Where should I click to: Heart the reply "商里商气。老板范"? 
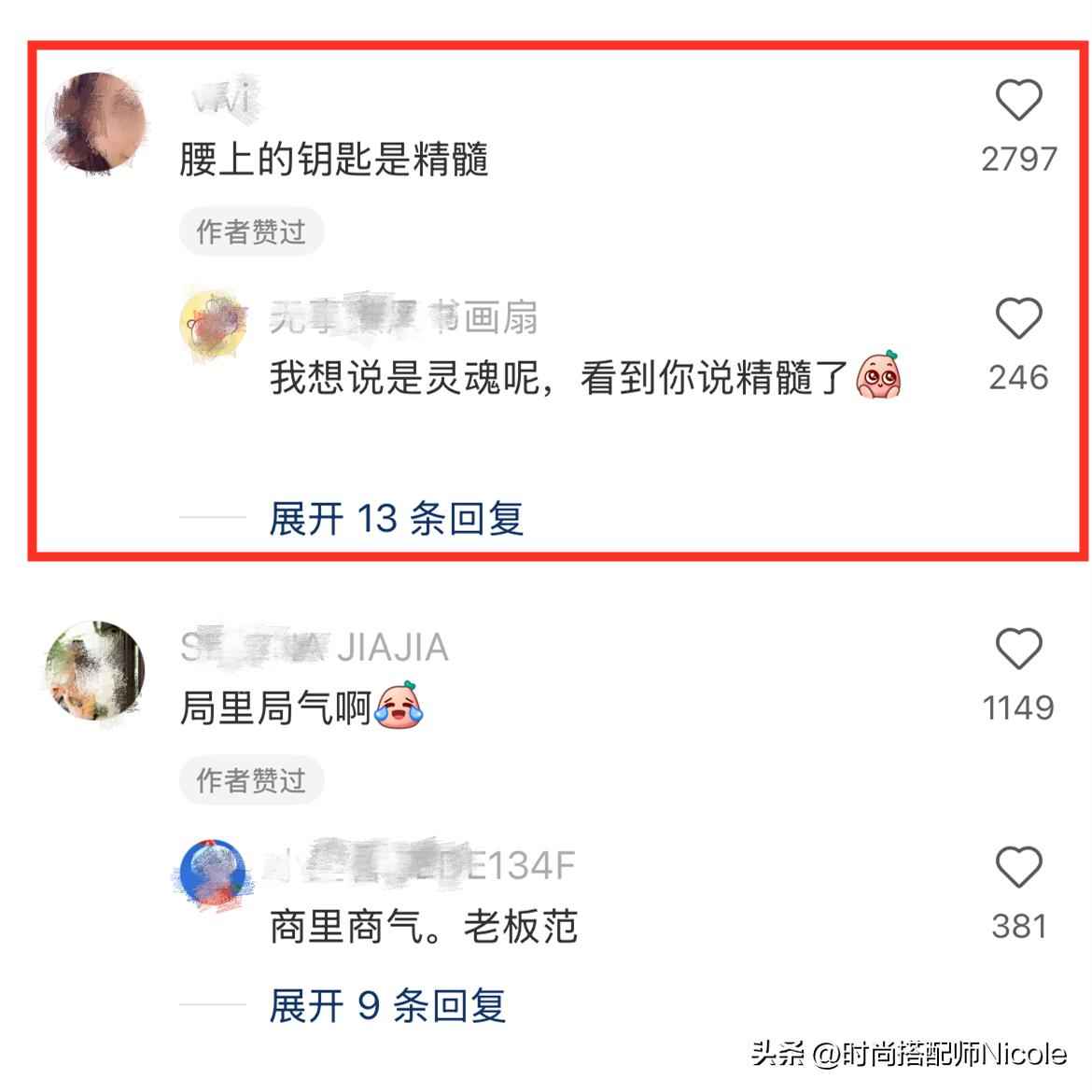click(x=1018, y=867)
